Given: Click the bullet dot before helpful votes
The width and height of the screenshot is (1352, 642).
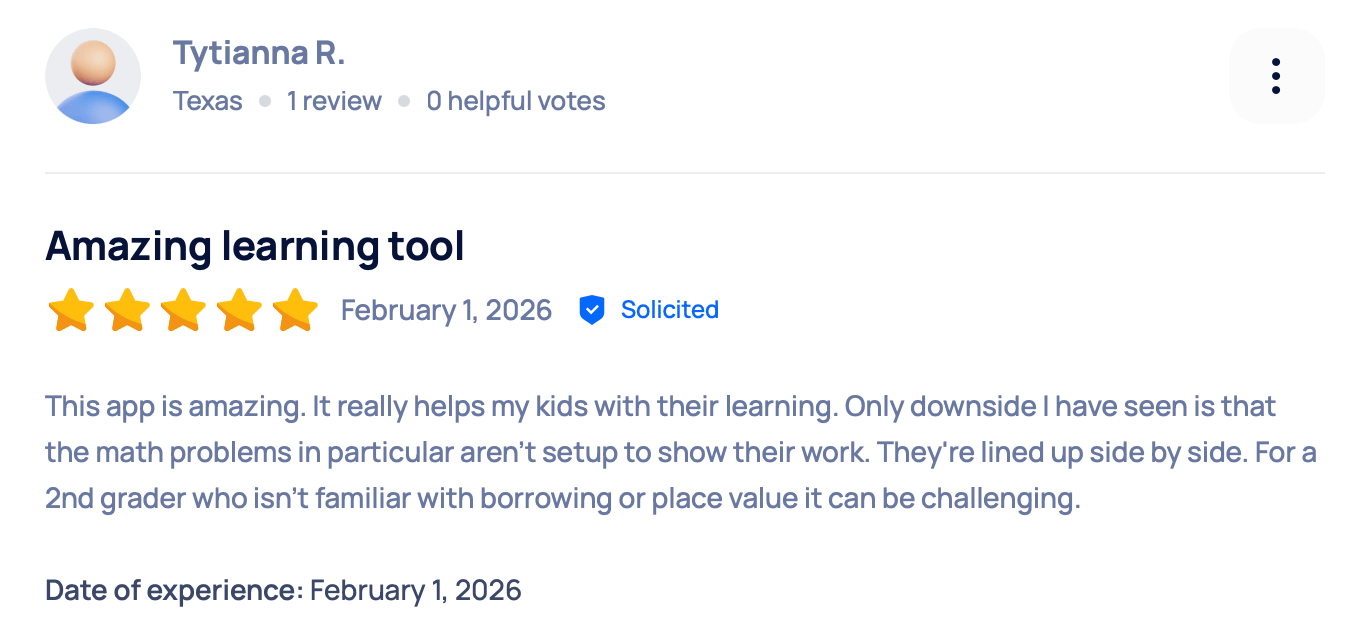Looking at the screenshot, I should point(404,101).
